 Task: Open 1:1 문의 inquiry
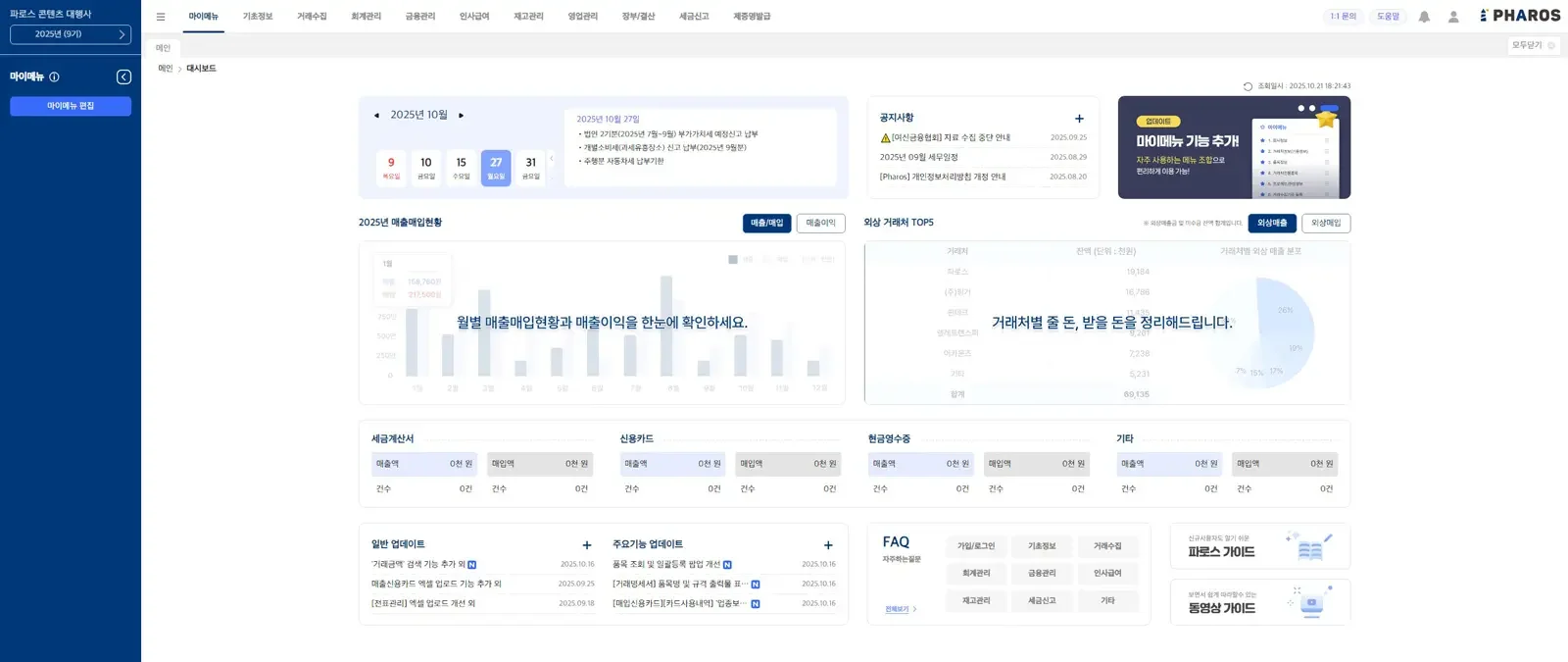click(x=1343, y=17)
